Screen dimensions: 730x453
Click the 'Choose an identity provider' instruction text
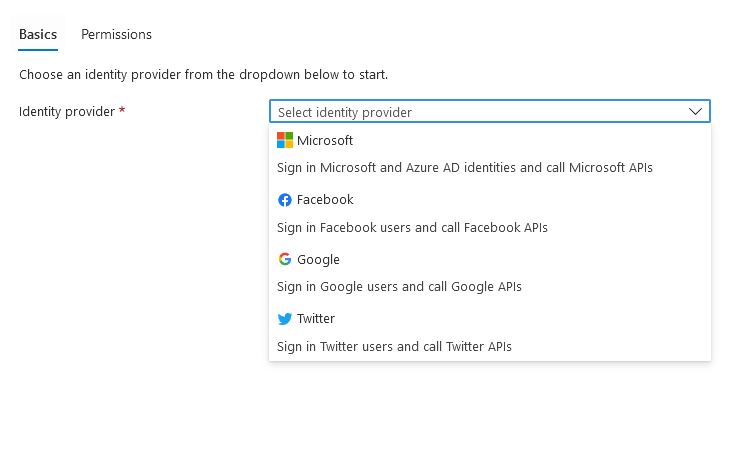coord(203,75)
